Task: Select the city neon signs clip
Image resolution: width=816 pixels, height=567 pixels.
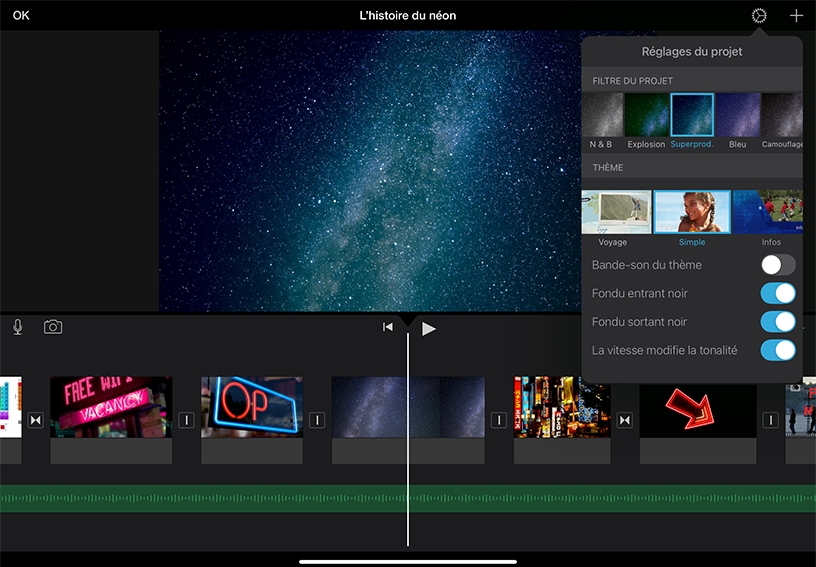Action: click(x=562, y=420)
